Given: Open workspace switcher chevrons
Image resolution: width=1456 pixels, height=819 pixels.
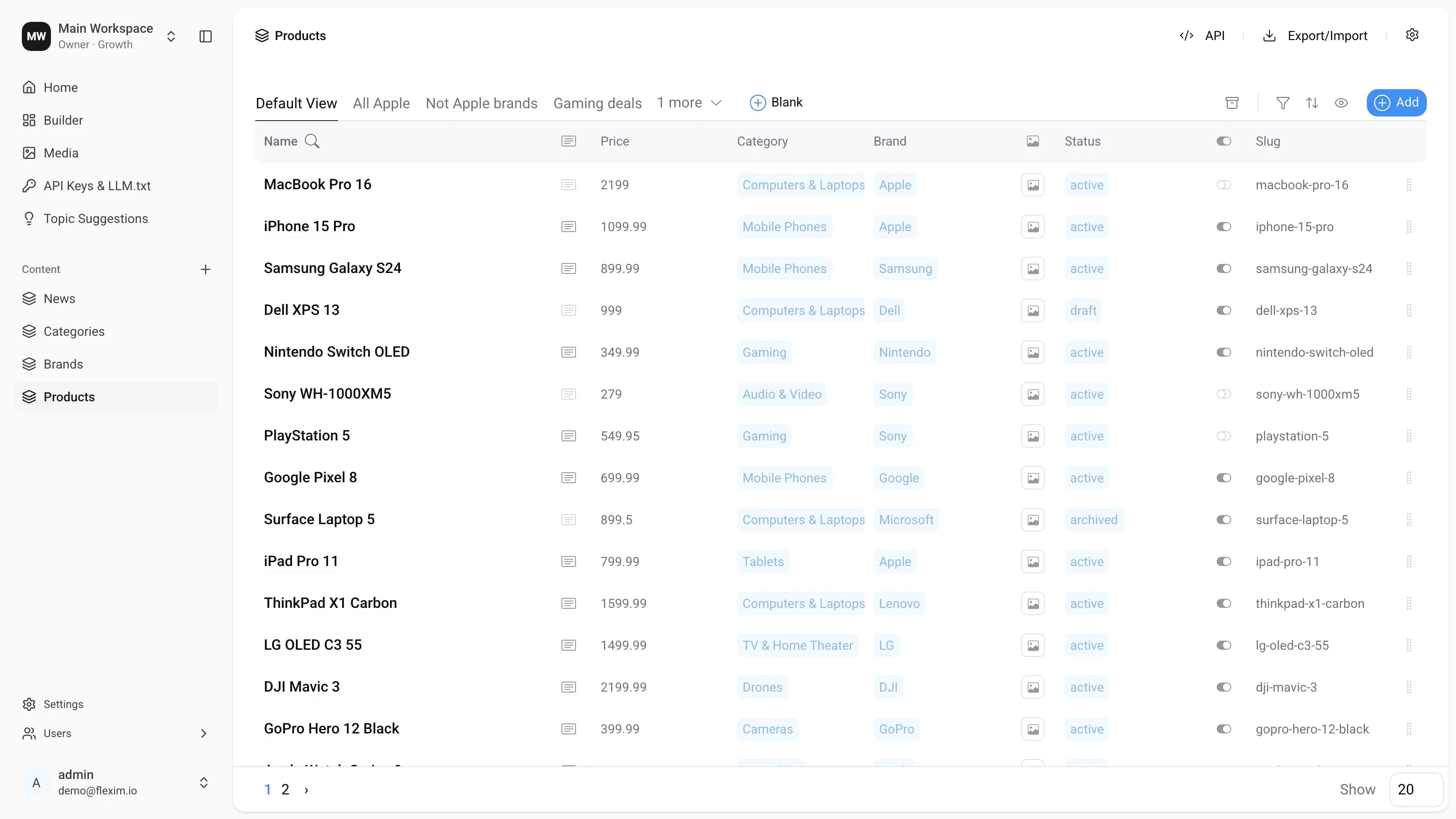Looking at the screenshot, I should (x=171, y=36).
